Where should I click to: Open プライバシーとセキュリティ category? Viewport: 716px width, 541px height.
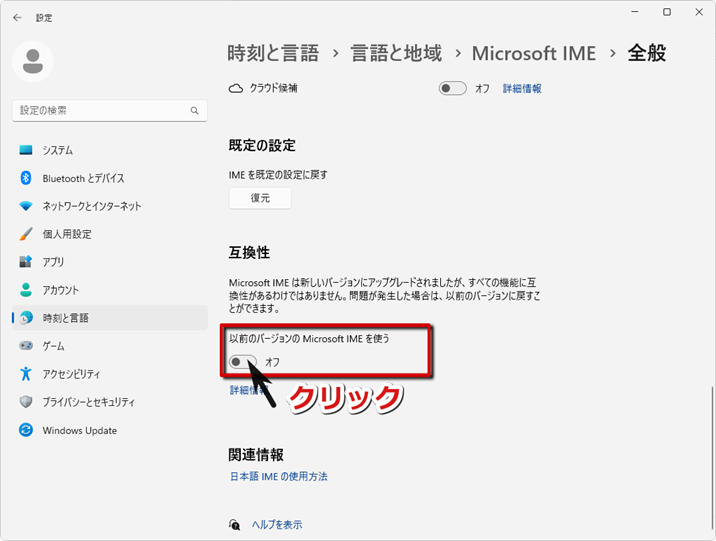coord(110,402)
